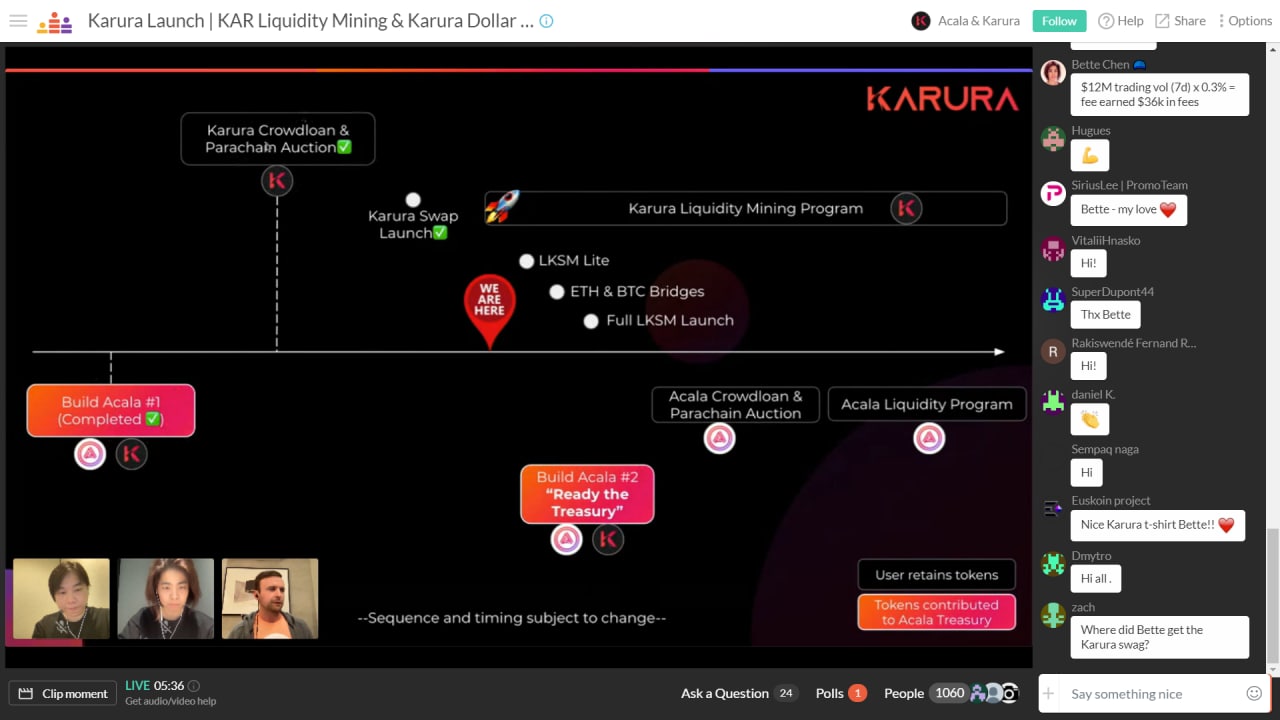Click Bette Chen's chat avatar
The width and height of the screenshot is (1280, 720).
1053,73
